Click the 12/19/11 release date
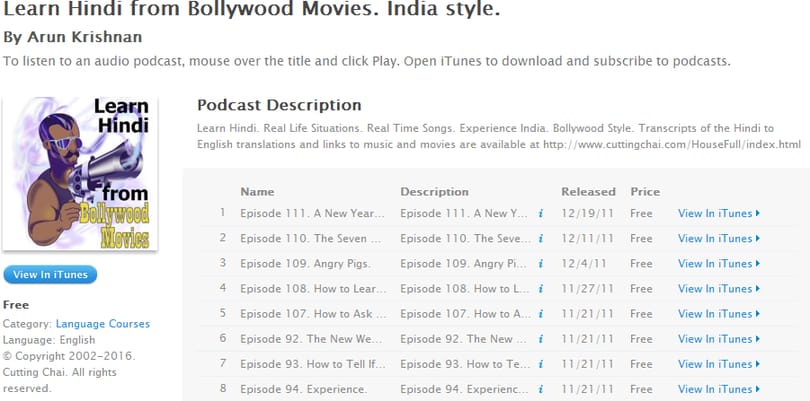Image resolution: width=810 pixels, height=401 pixels. pyautogui.click(x=587, y=213)
